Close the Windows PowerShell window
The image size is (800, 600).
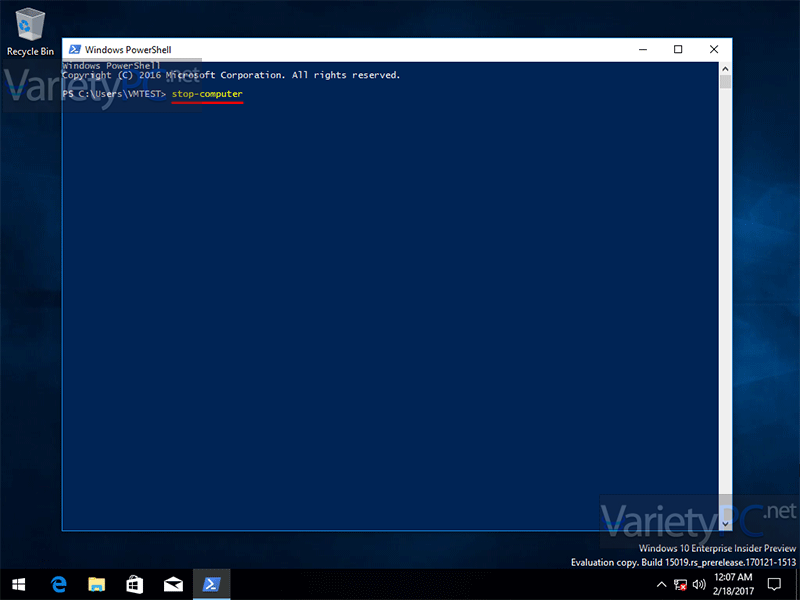714,49
